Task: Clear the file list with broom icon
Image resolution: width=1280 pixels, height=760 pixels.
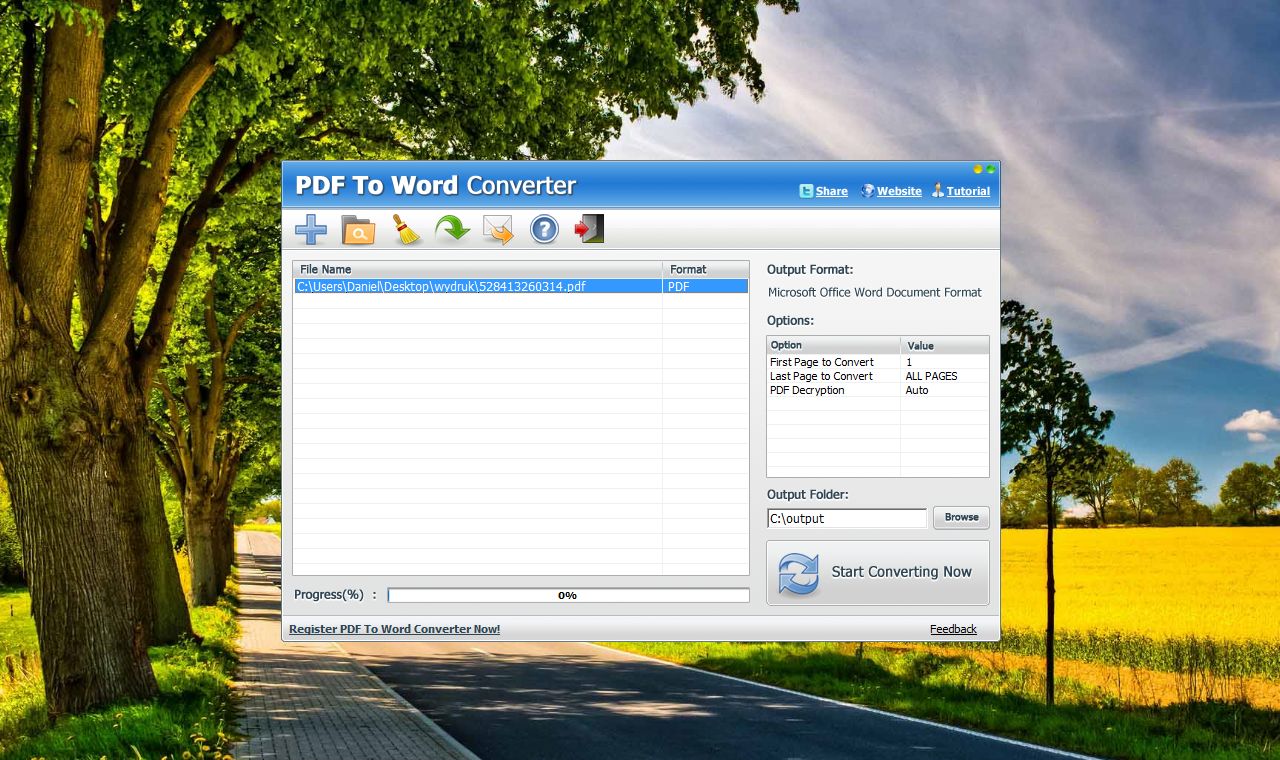Action: [x=406, y=230]
